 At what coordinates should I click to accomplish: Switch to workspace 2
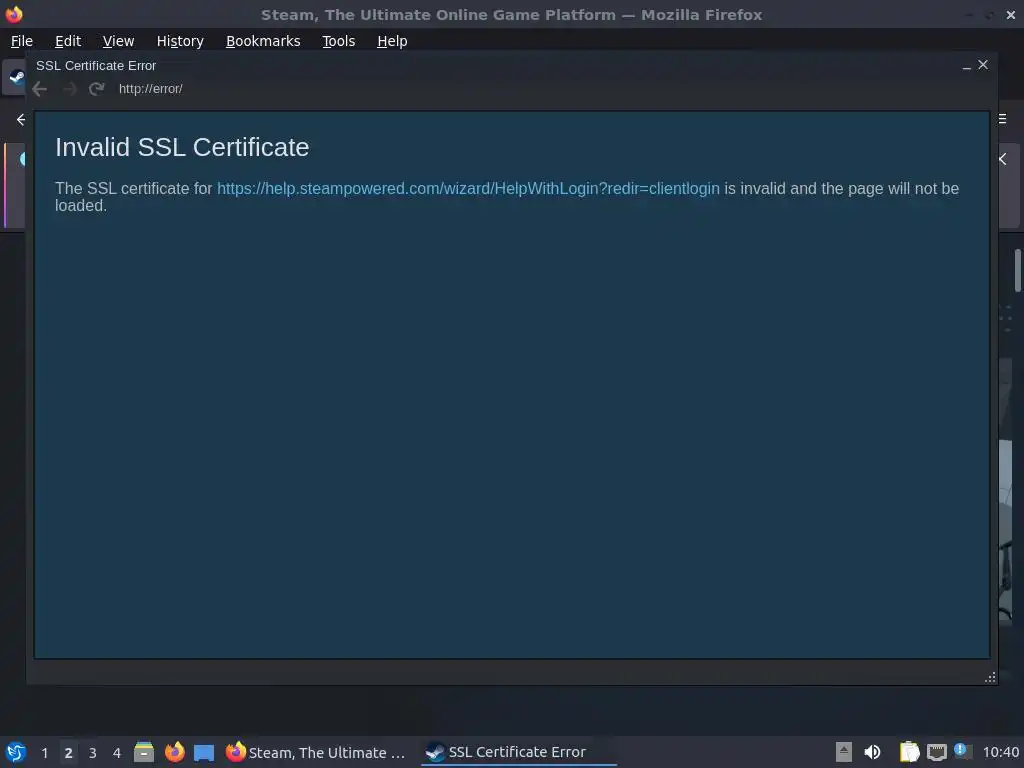pyautogui.click(x=69, y=753)
